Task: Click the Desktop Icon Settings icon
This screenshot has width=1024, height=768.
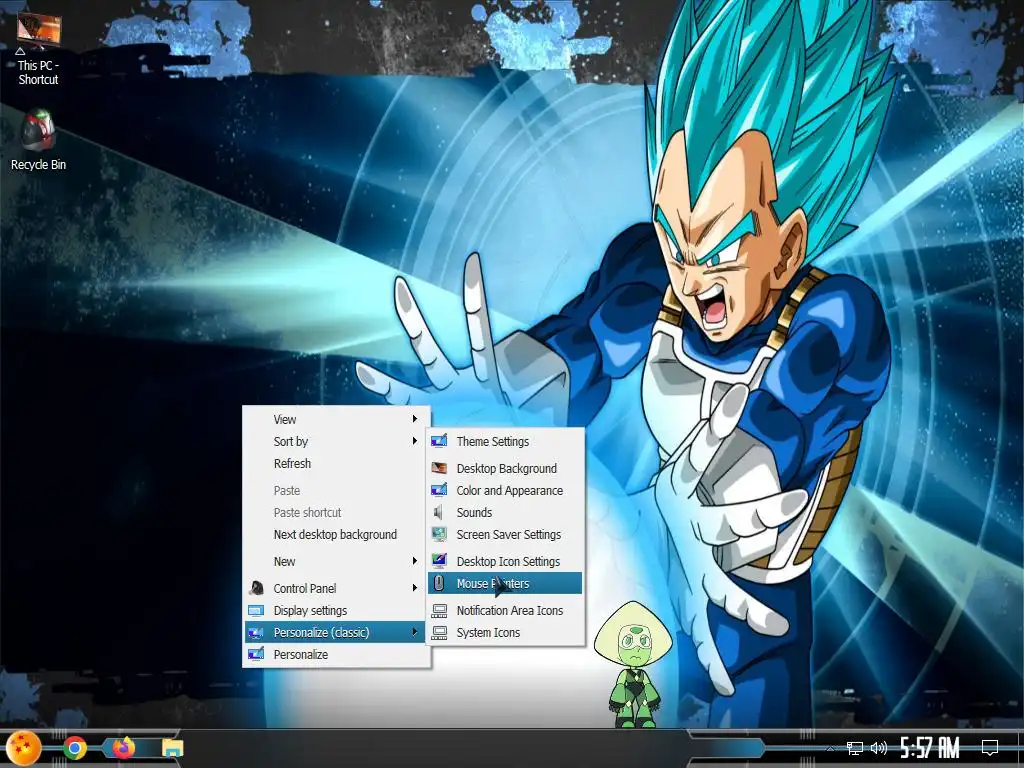Action: click(x=440, y=562)
